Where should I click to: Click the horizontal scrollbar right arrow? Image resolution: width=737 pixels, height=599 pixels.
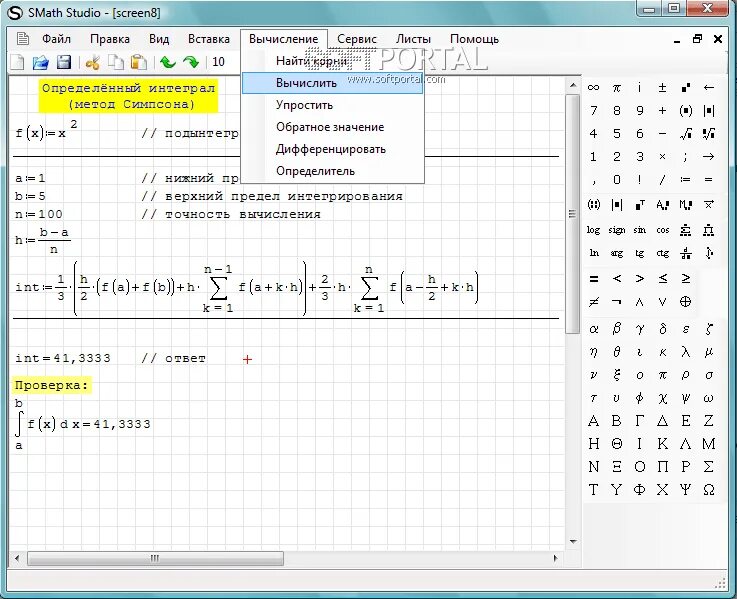556,559
